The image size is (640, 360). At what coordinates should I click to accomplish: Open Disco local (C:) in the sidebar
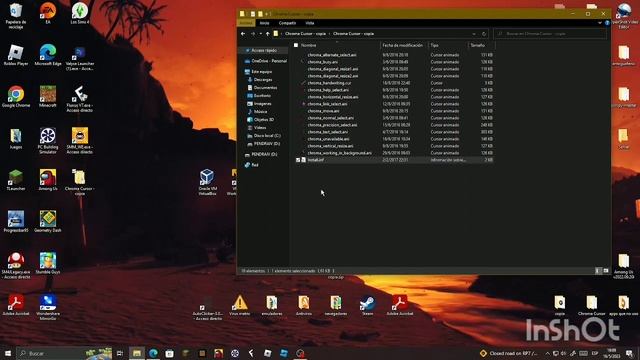(264, 136)
